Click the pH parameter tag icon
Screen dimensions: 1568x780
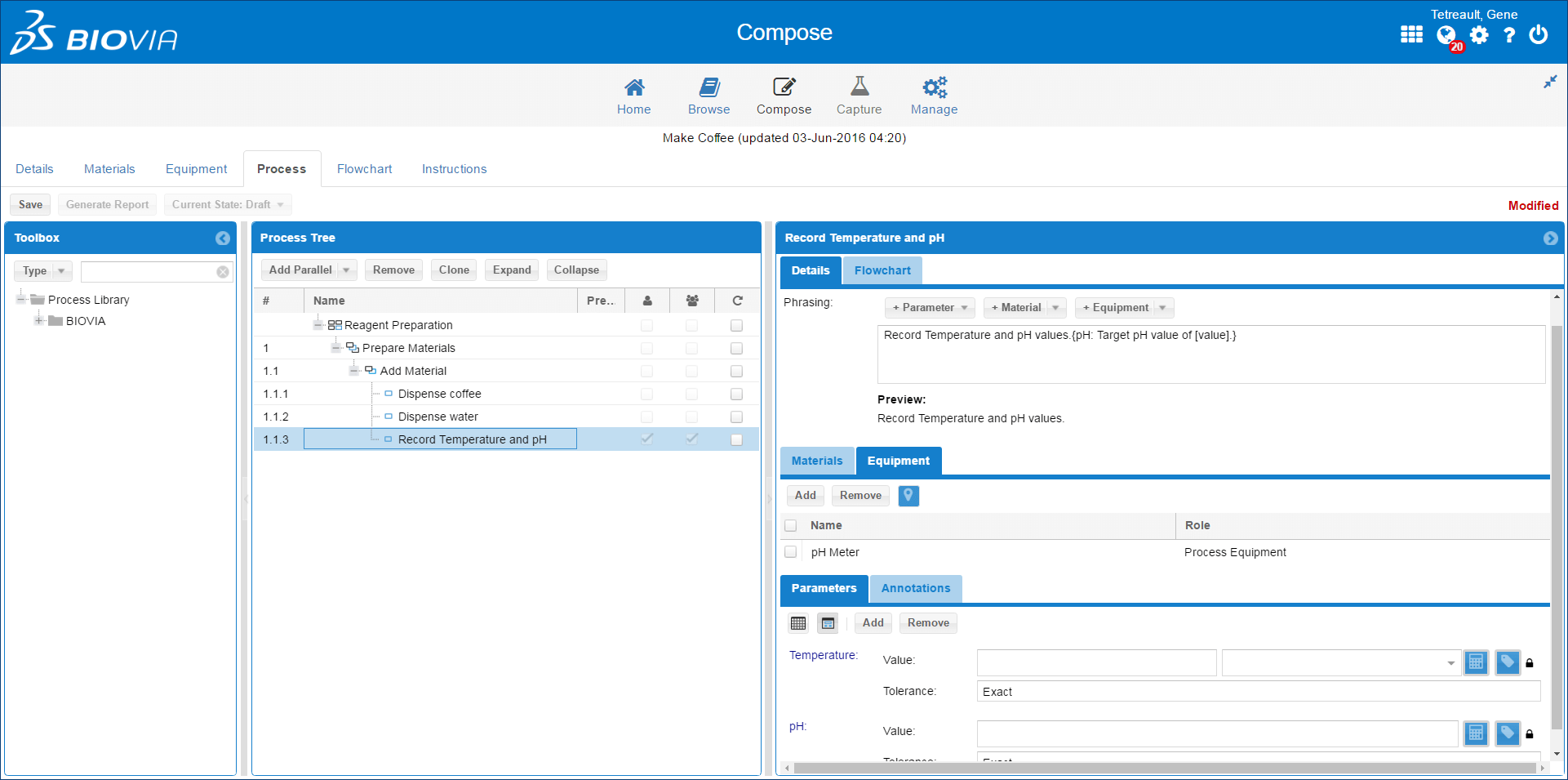tap(1508, 733)
